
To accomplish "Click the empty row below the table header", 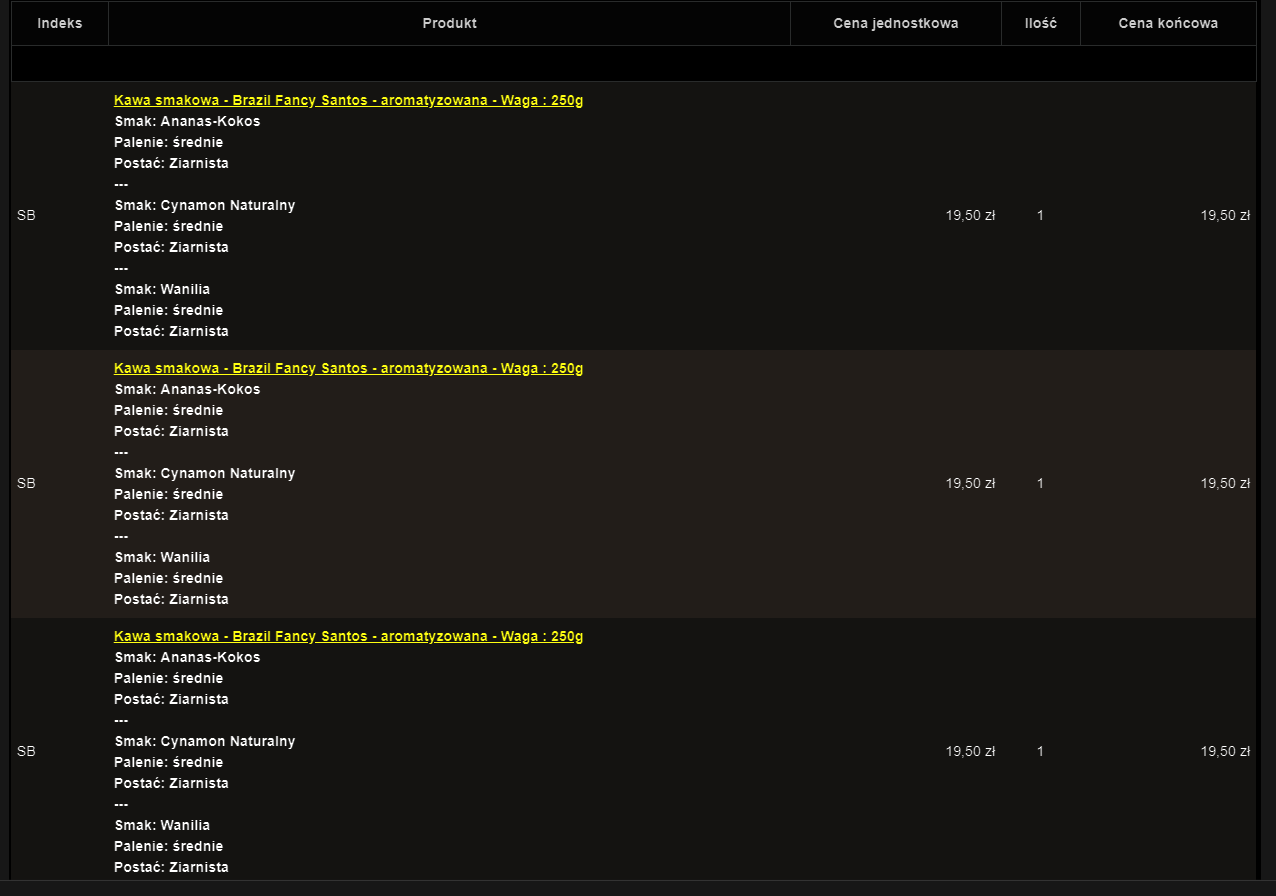I will tap(633, 62).
